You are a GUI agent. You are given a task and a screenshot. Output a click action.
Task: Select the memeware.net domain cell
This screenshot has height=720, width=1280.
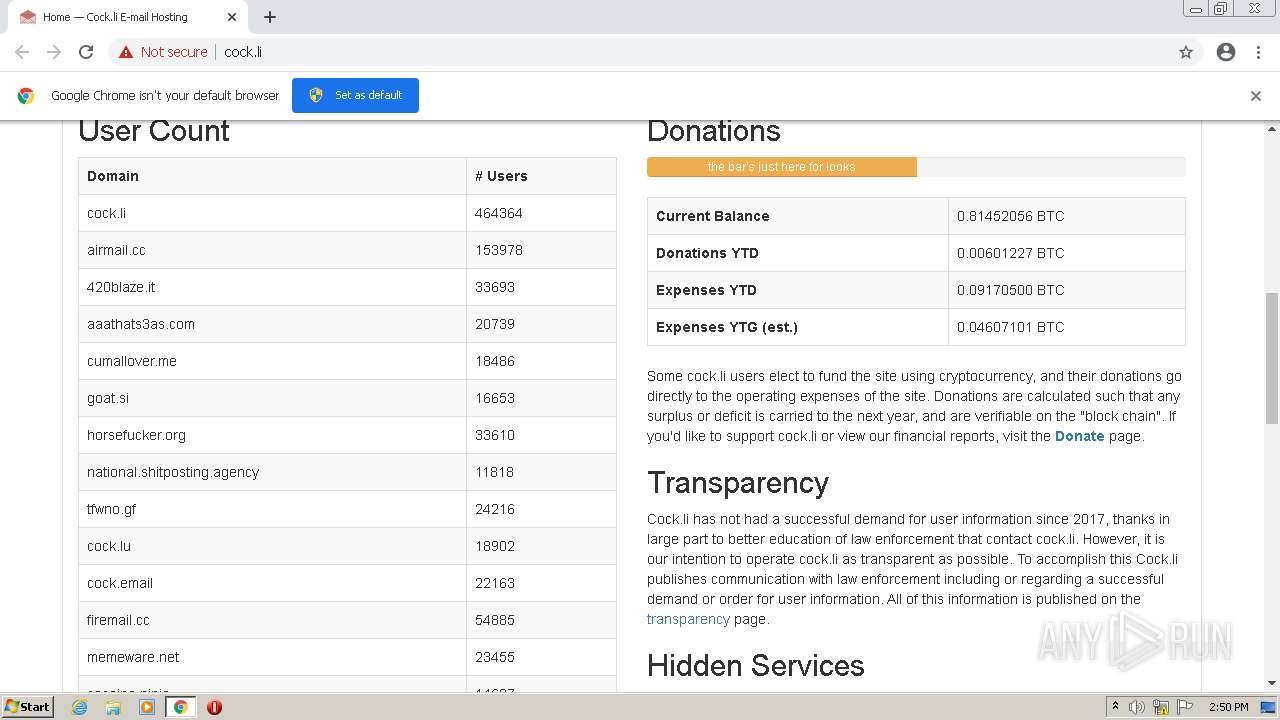click(x=272, y=657)
